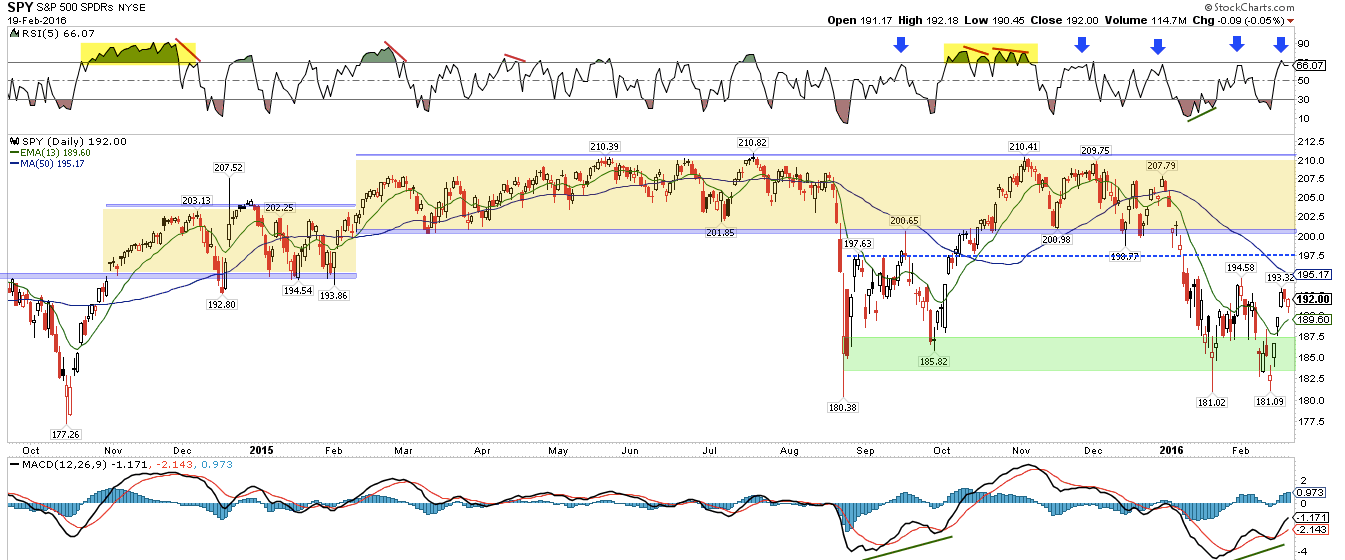Screen dimensions: 1345x560
Task: Click the 189.60 EMA tag on right axis
Action: click(1310, 318)
